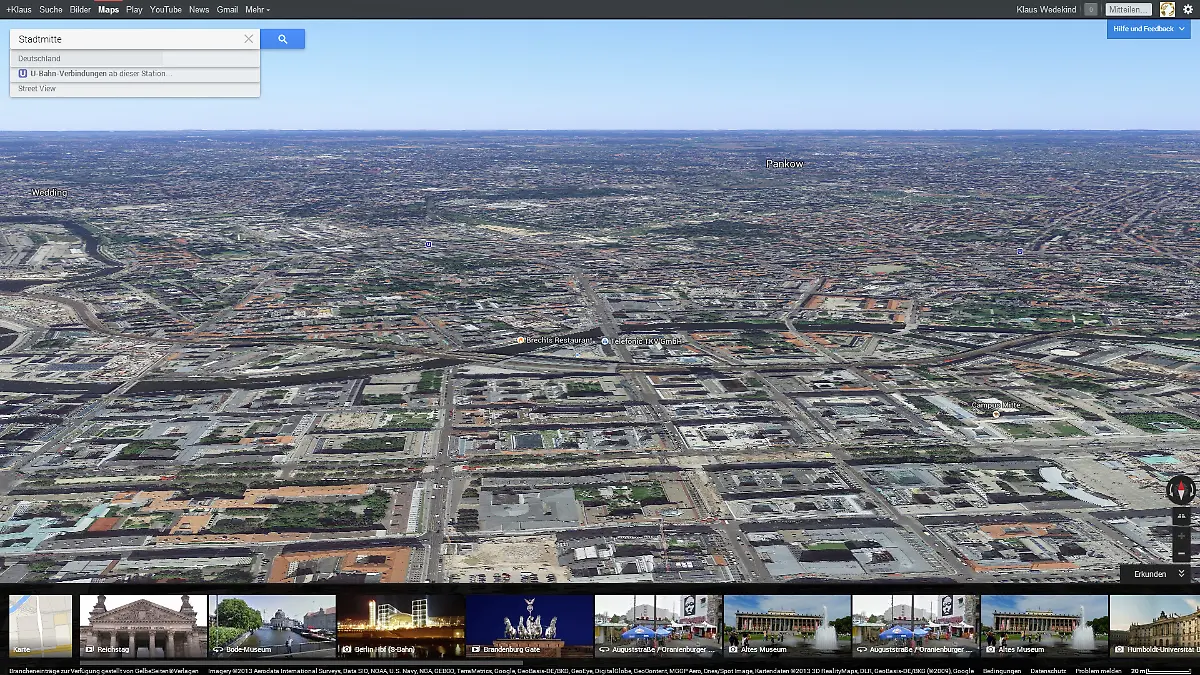The height and width of the screenshot is (675, 1200).
Task: Click the blue search magnifier button
Action: [x=282, y=39]
